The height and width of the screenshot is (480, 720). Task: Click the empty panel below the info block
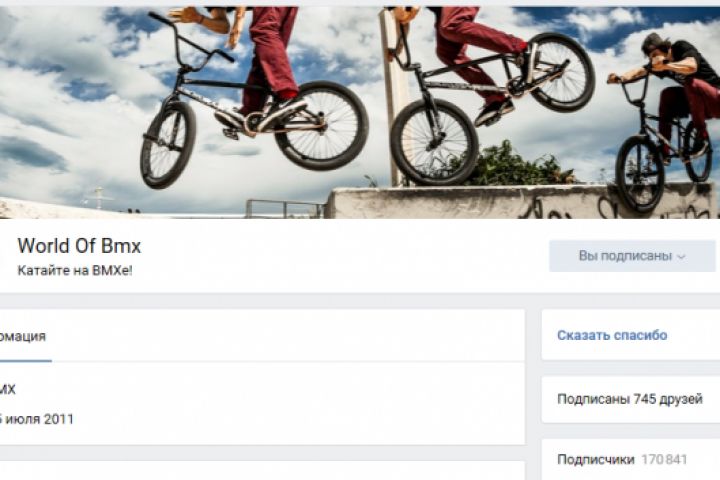click(262, 470)
